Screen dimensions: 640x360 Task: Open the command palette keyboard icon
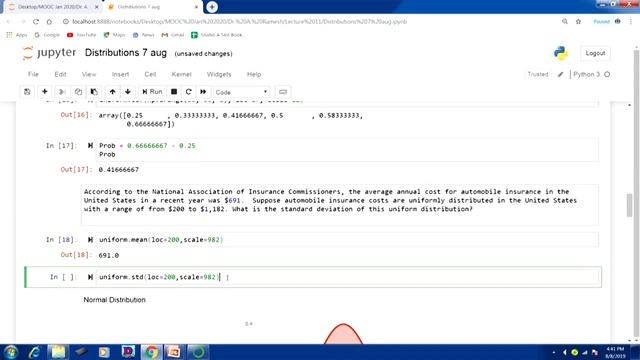point(283,92)
